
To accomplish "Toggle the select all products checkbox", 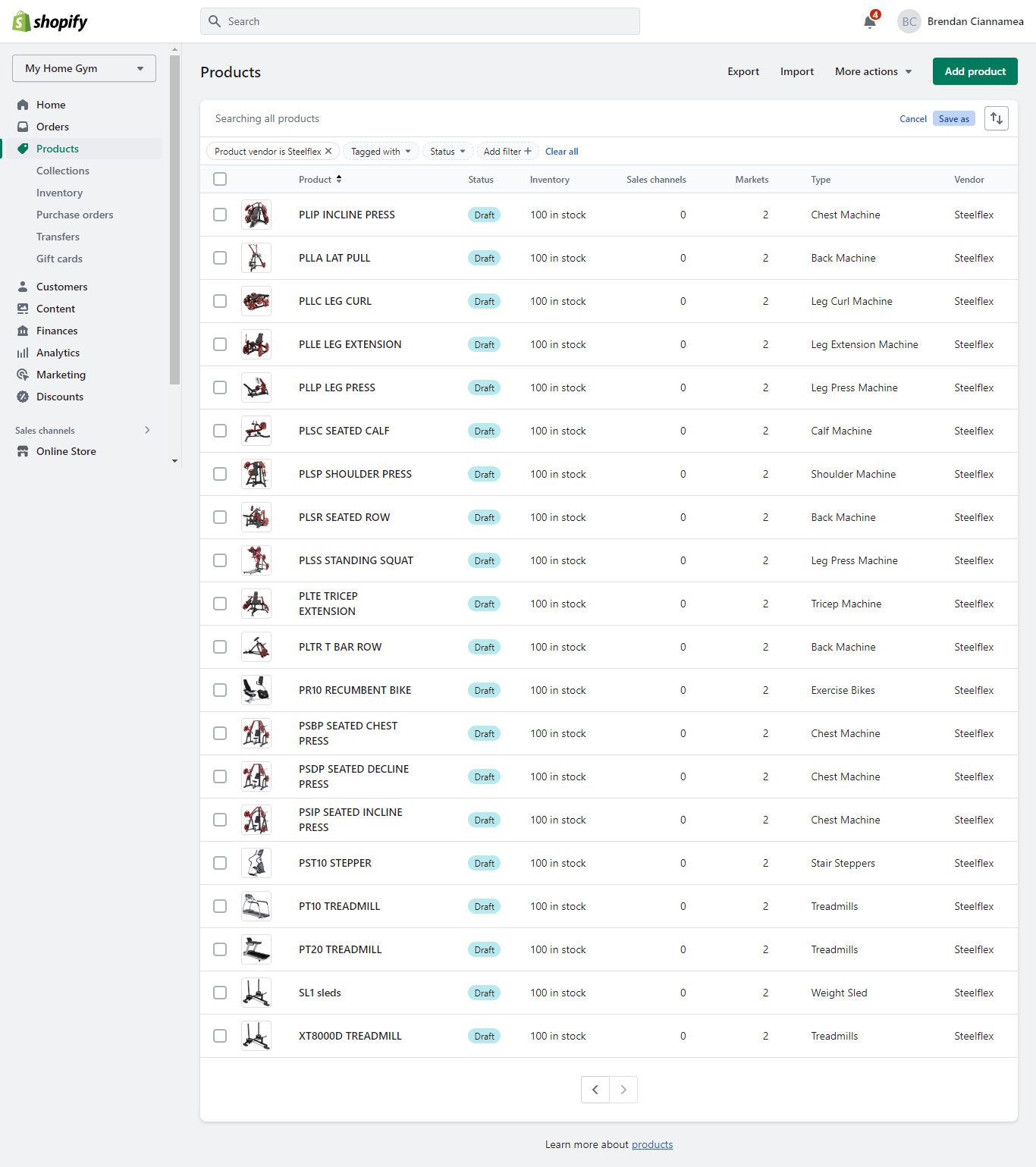I will [x=220, y=179].
